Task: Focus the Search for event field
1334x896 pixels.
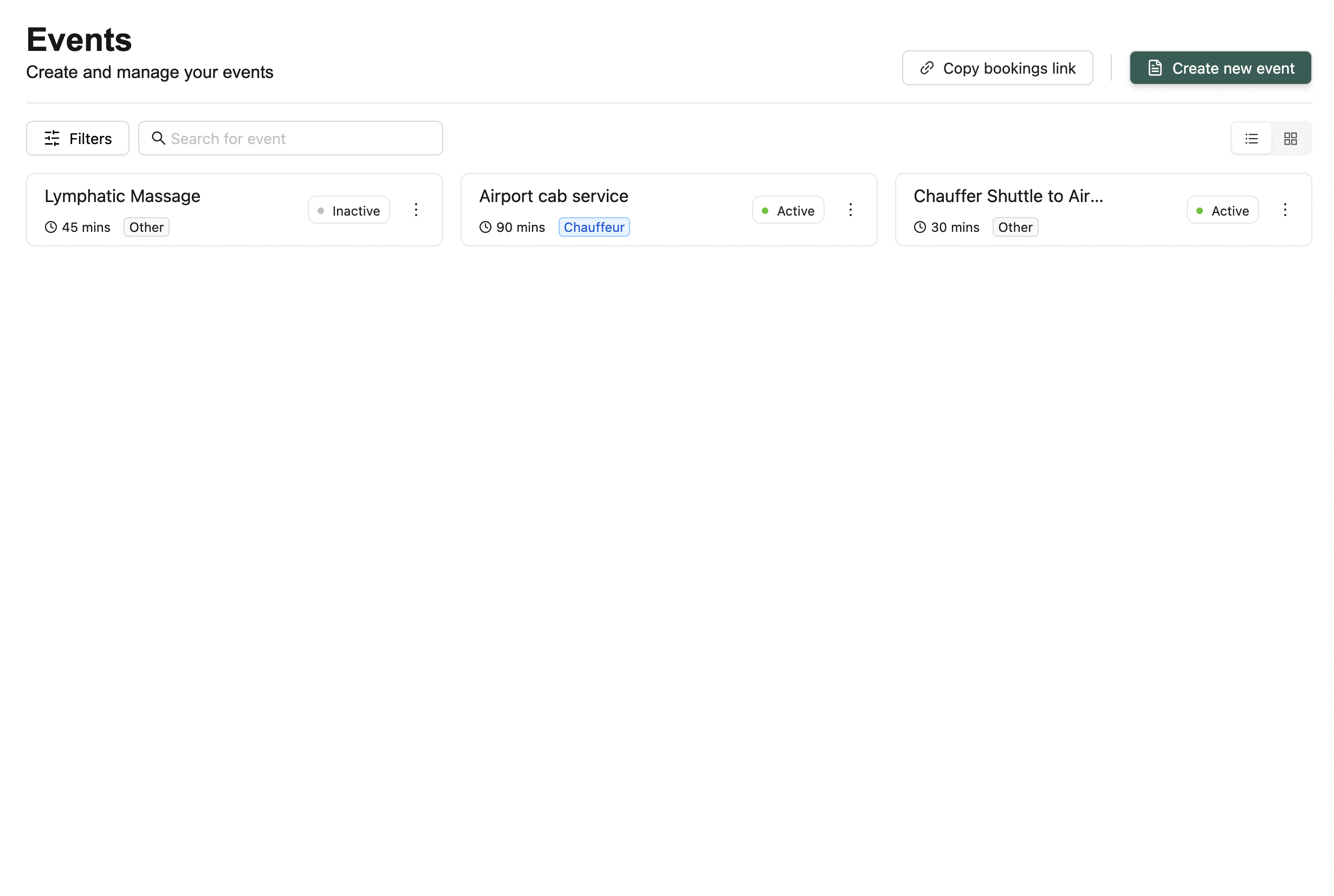Action: coord(303,138)
